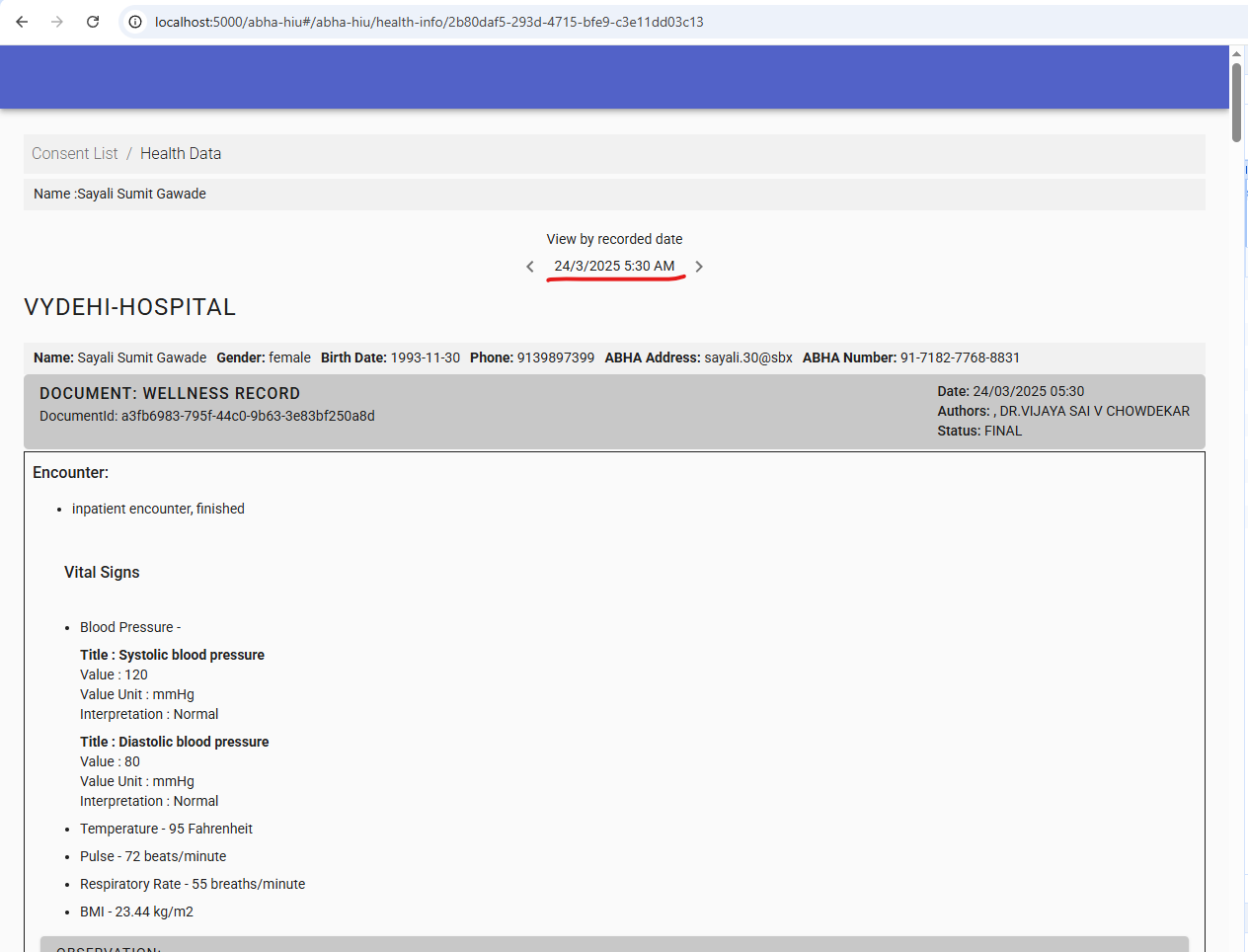Click the Vital Signs section heading
This screenshot has width=1248, height=952.
coord(102,573)
